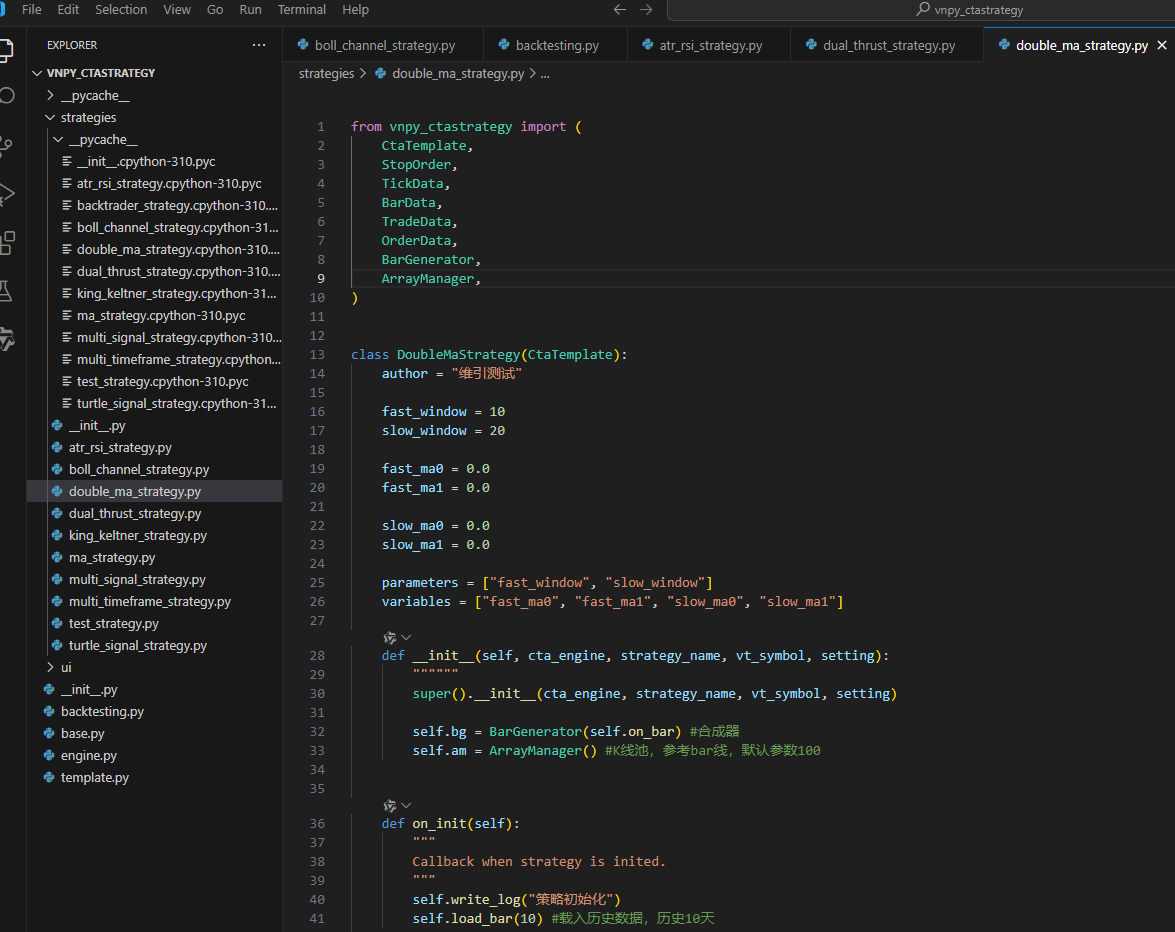Open the View menu
Viewport: 1175px width, 932px height.
pos(177,10)
